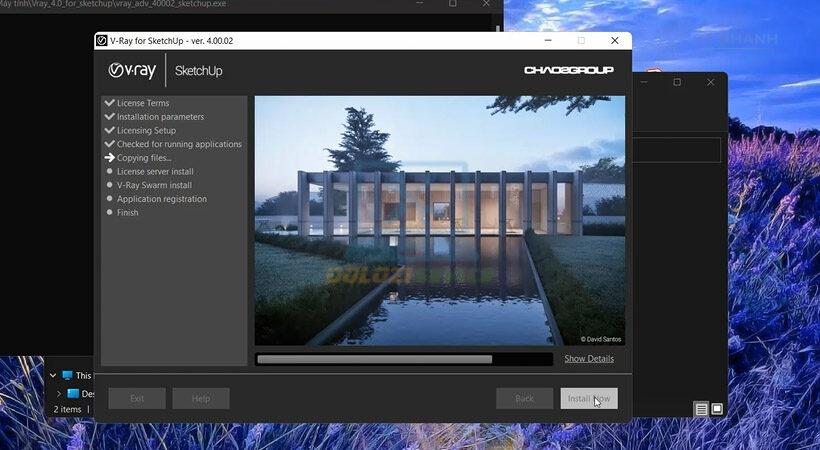Collapse the This PC tree node
The width and height of the screenshot is (820, 450).
(x=53, y=375)
